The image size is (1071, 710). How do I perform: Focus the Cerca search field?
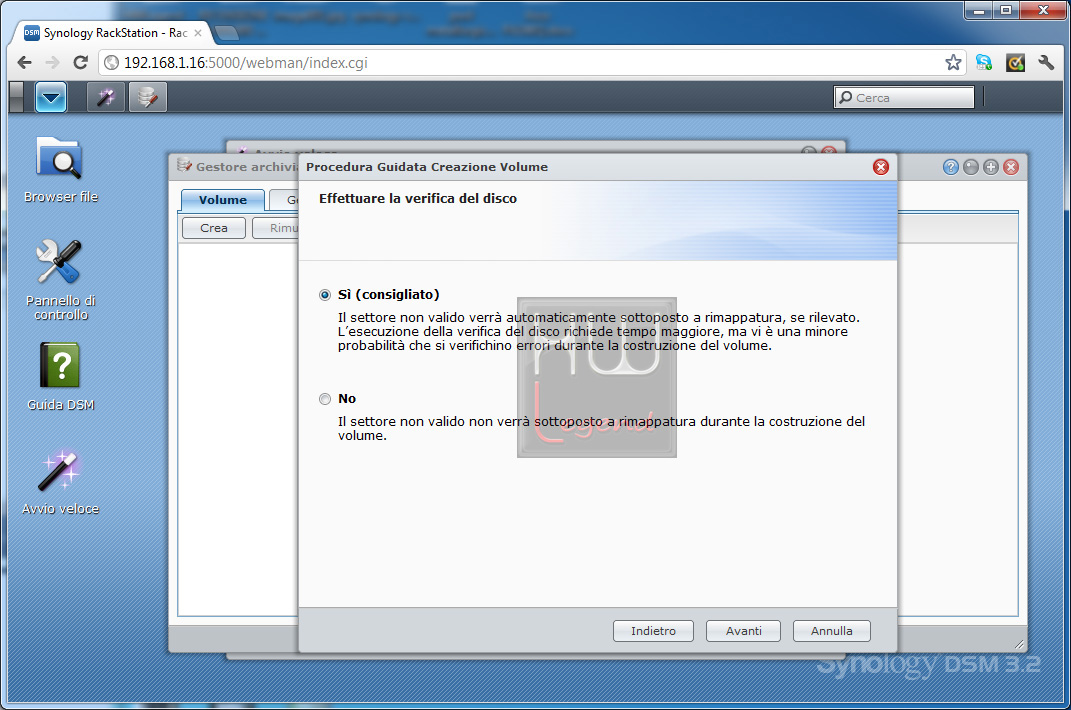pyautogui.click(x=904, y=97)
